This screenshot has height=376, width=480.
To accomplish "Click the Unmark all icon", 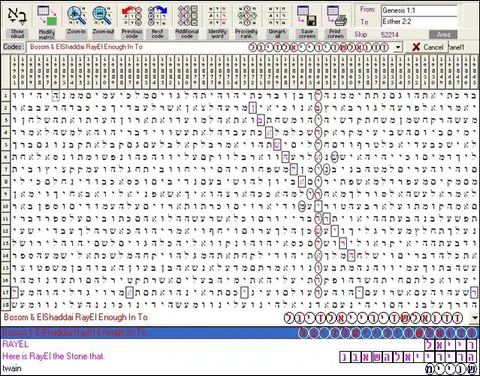I will (277, 16).
